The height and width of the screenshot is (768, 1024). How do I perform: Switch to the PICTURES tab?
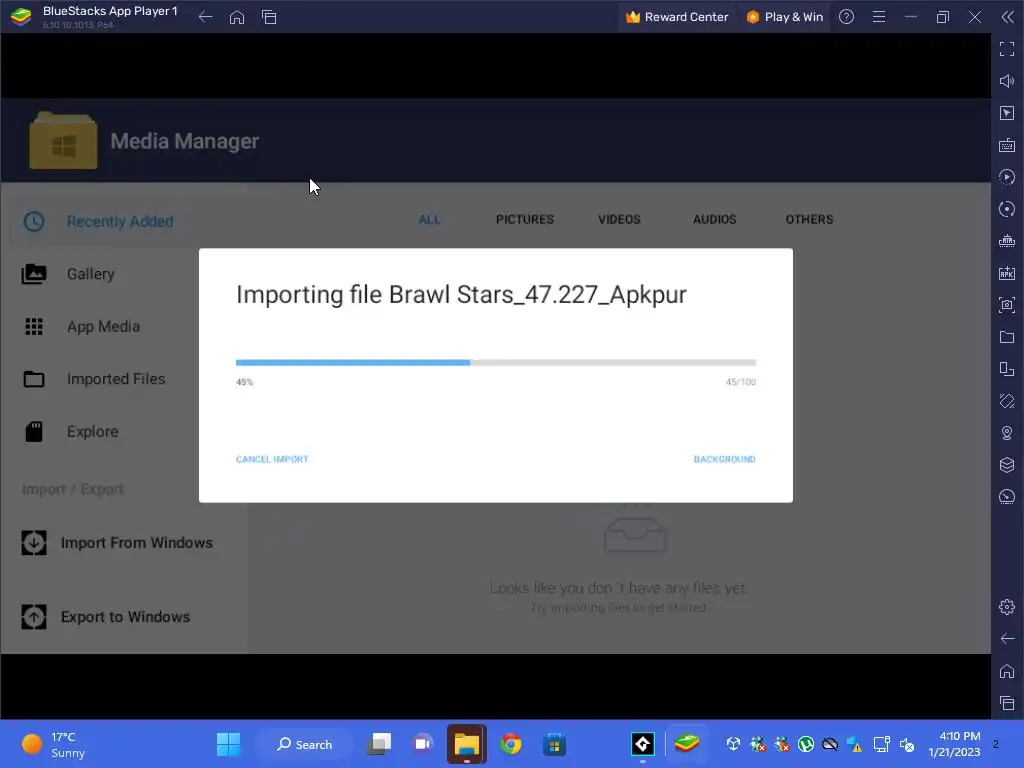(x=524, y=219)
